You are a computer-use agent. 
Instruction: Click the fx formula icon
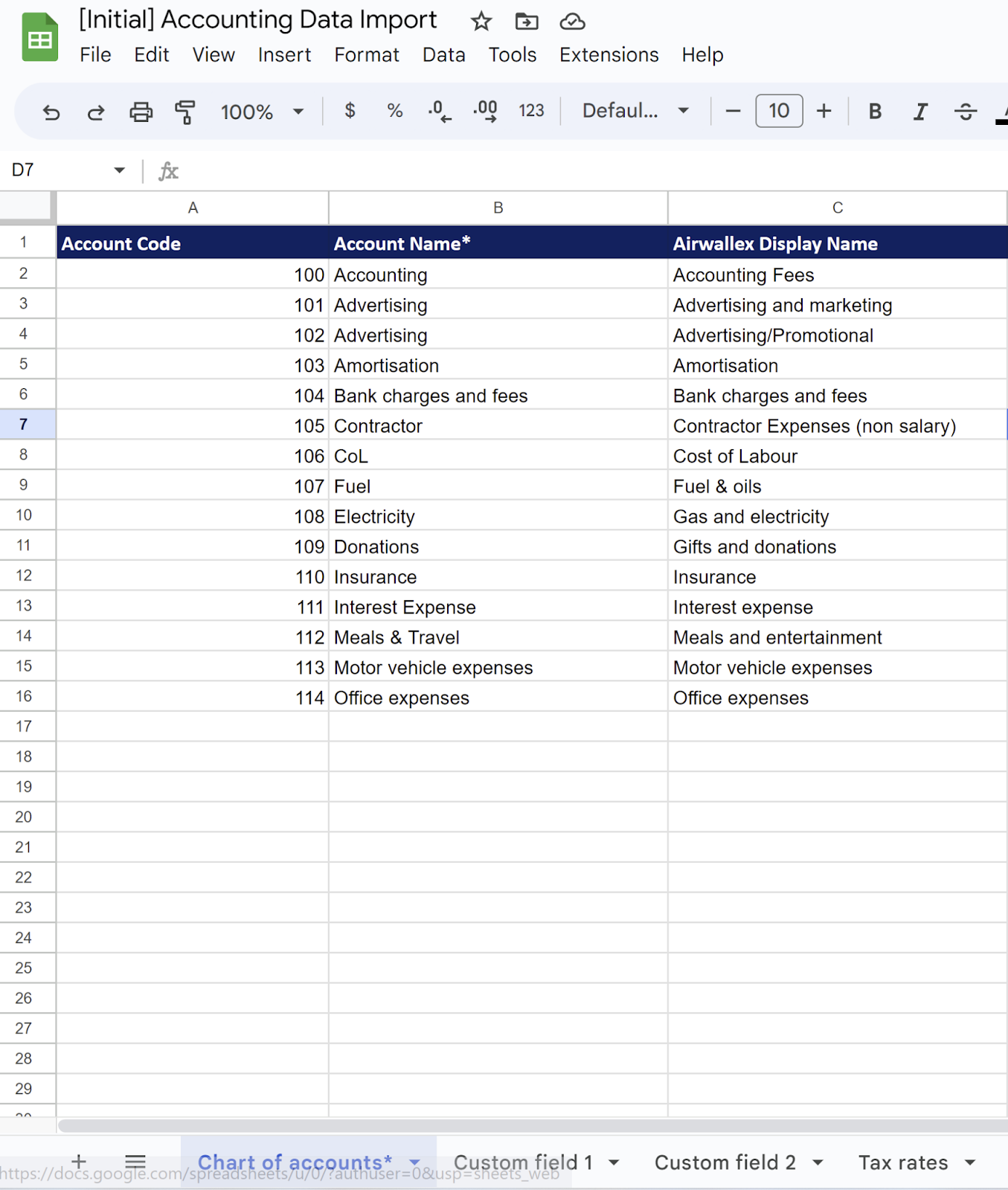[168, 171]
